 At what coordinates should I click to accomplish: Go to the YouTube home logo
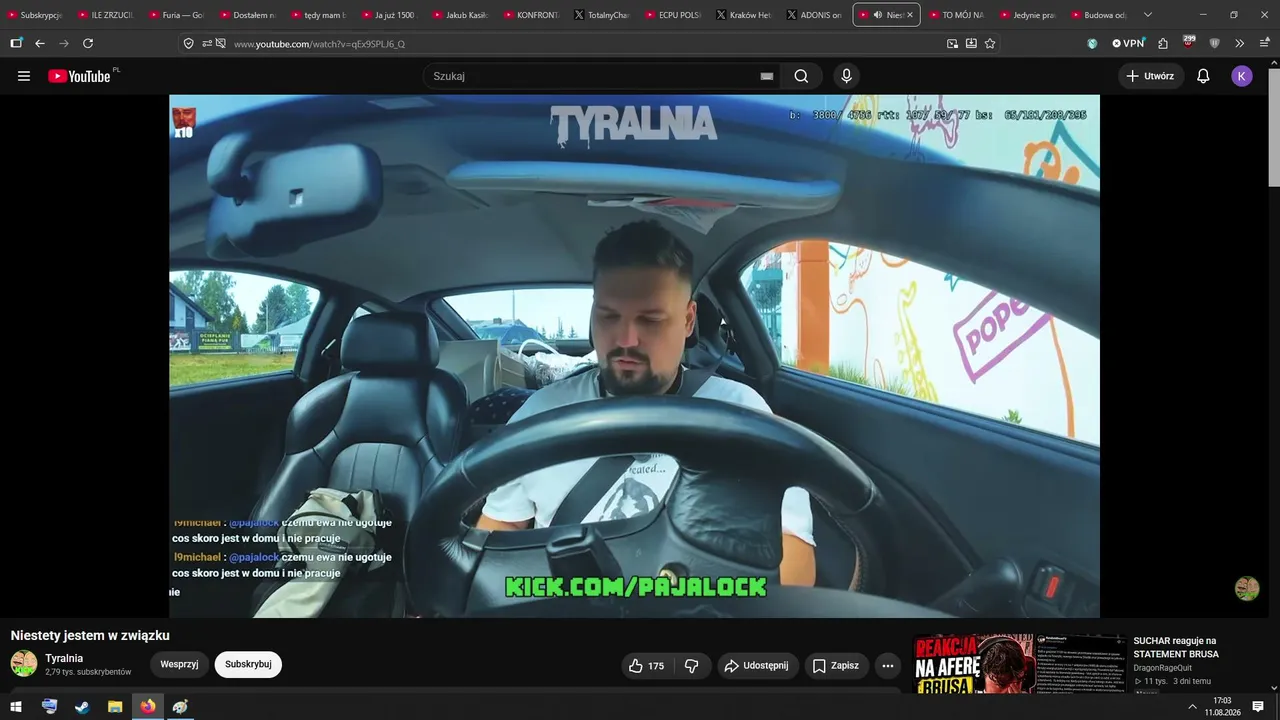click(x=80, y=76)
